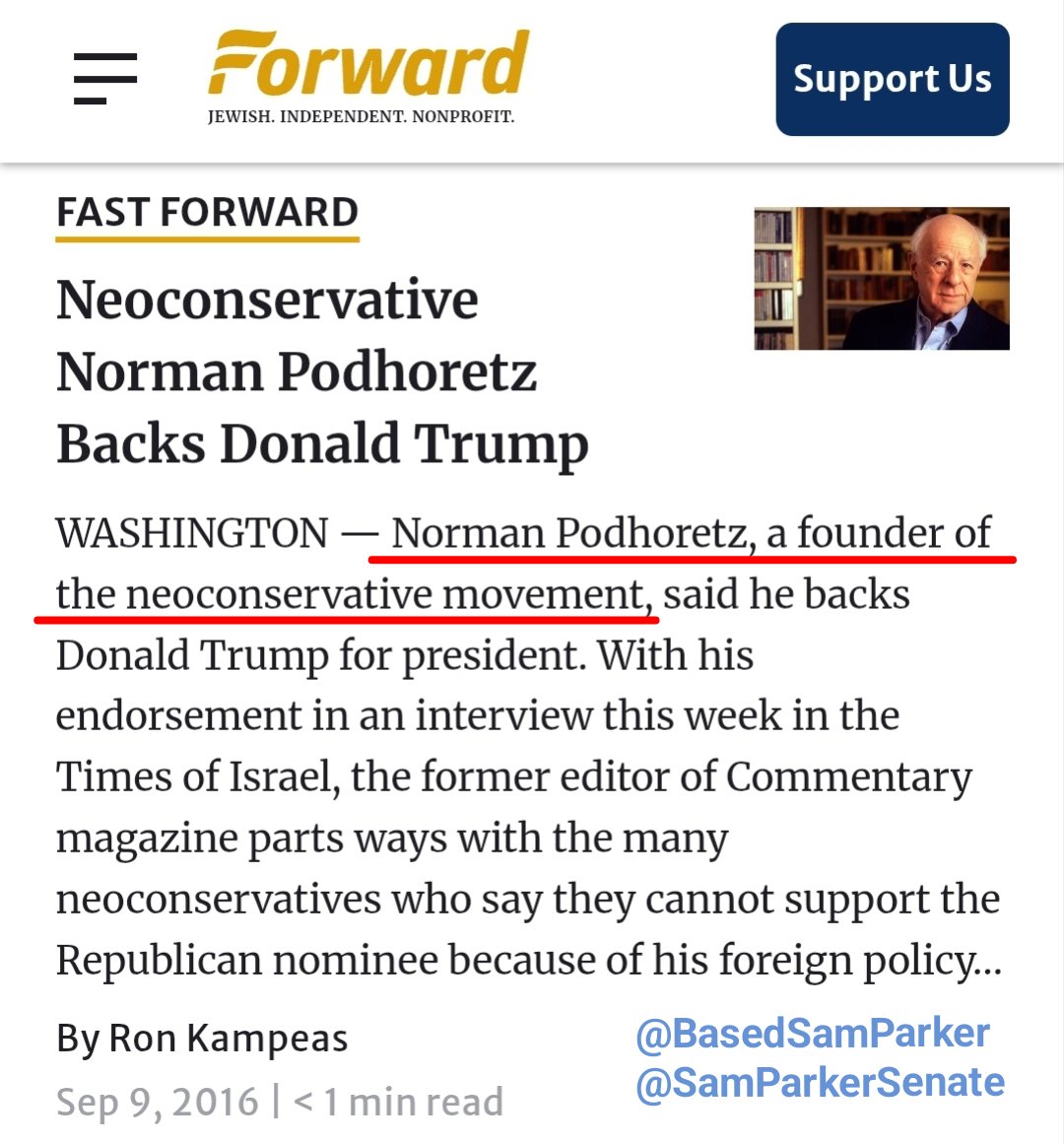The image size is (1064, 1144).
Task: Tap underlined 'Norman Podhoretz, a founder of'
Action: point(691,533)
